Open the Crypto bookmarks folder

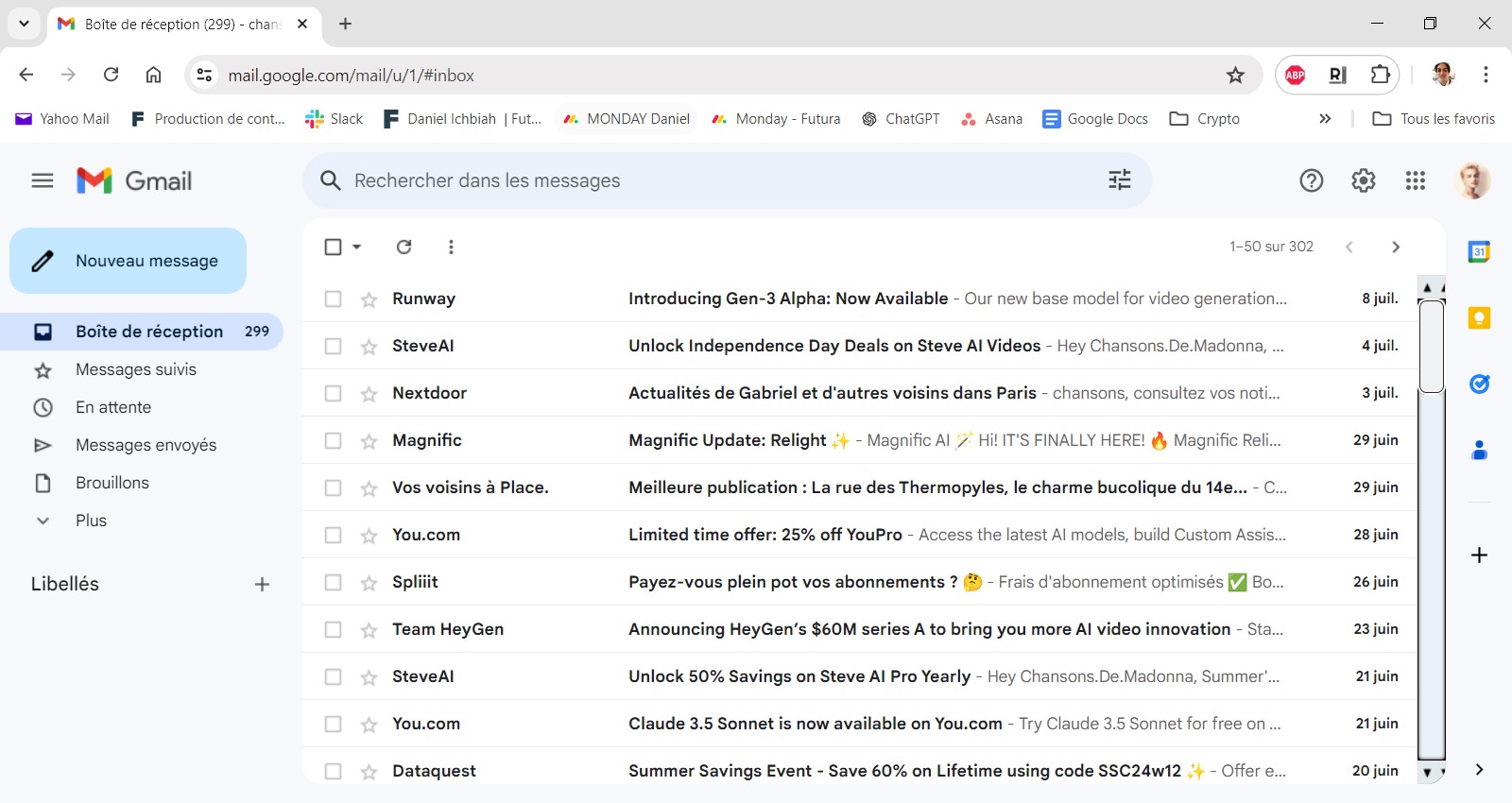pos(1205,118)
